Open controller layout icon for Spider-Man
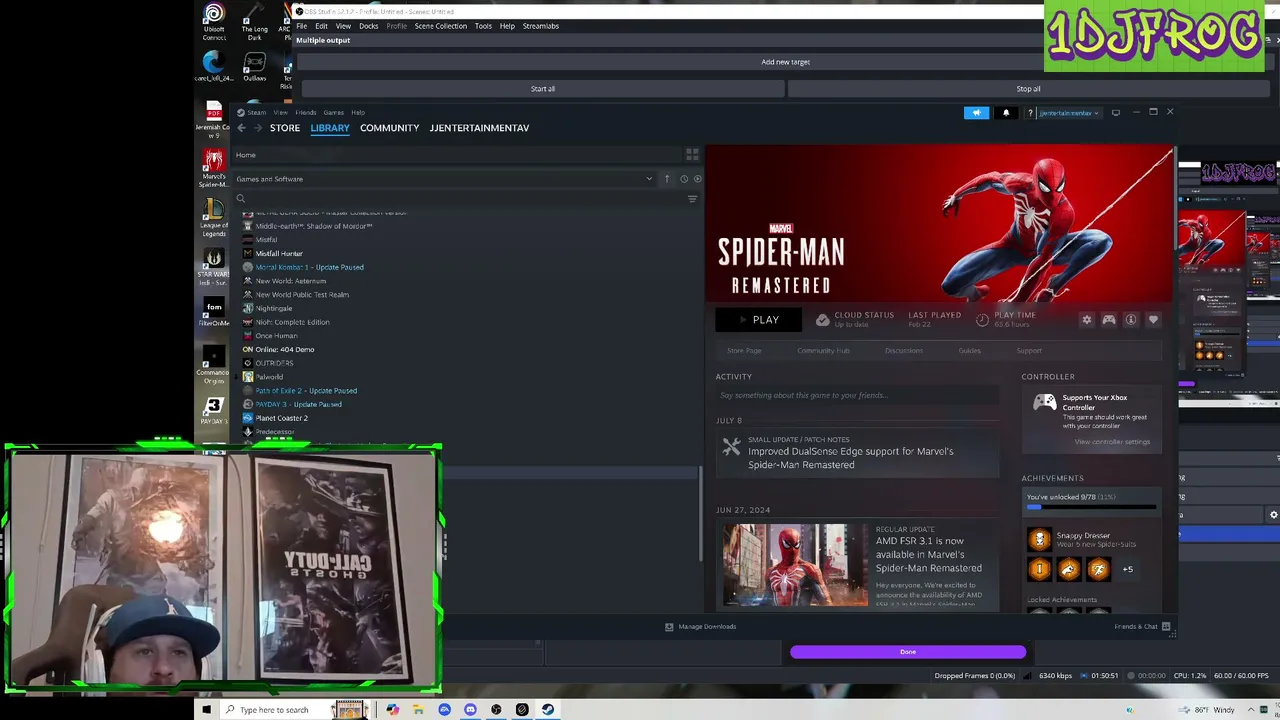Viewport: 1280px width, 720px height. (1109, 320)
